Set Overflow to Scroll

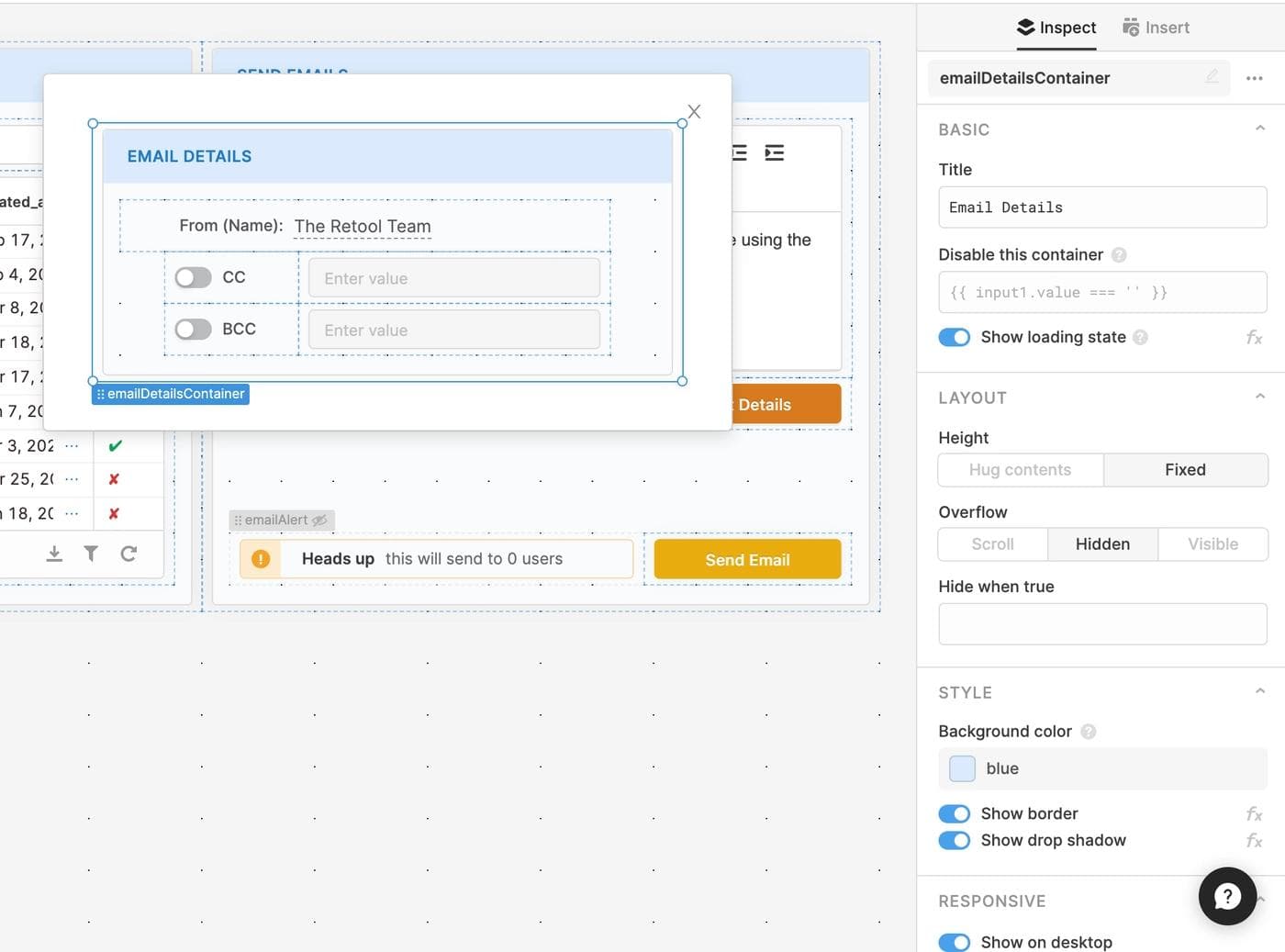[992, 544]
